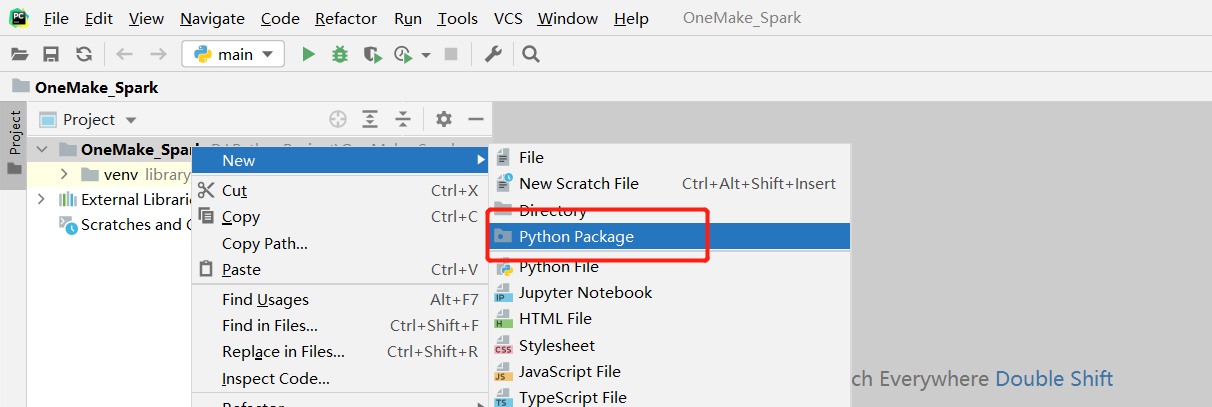Choose Inspect Code... menu entry
The width and height of the screenshot is (1212, 407).
point(340,379)
